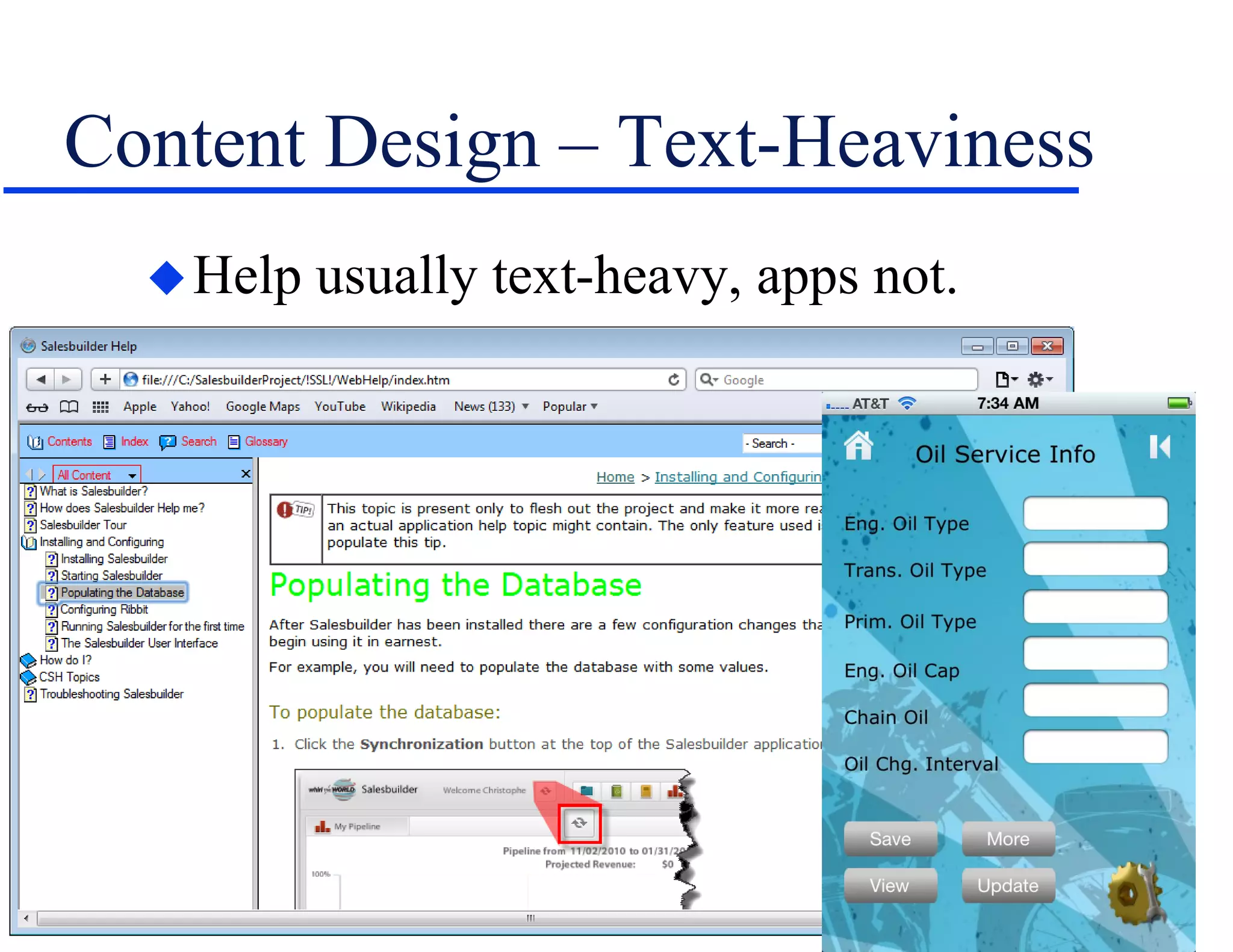Collapse the Installing and Configuring book
1233x952 pixels.
[93, 542]
